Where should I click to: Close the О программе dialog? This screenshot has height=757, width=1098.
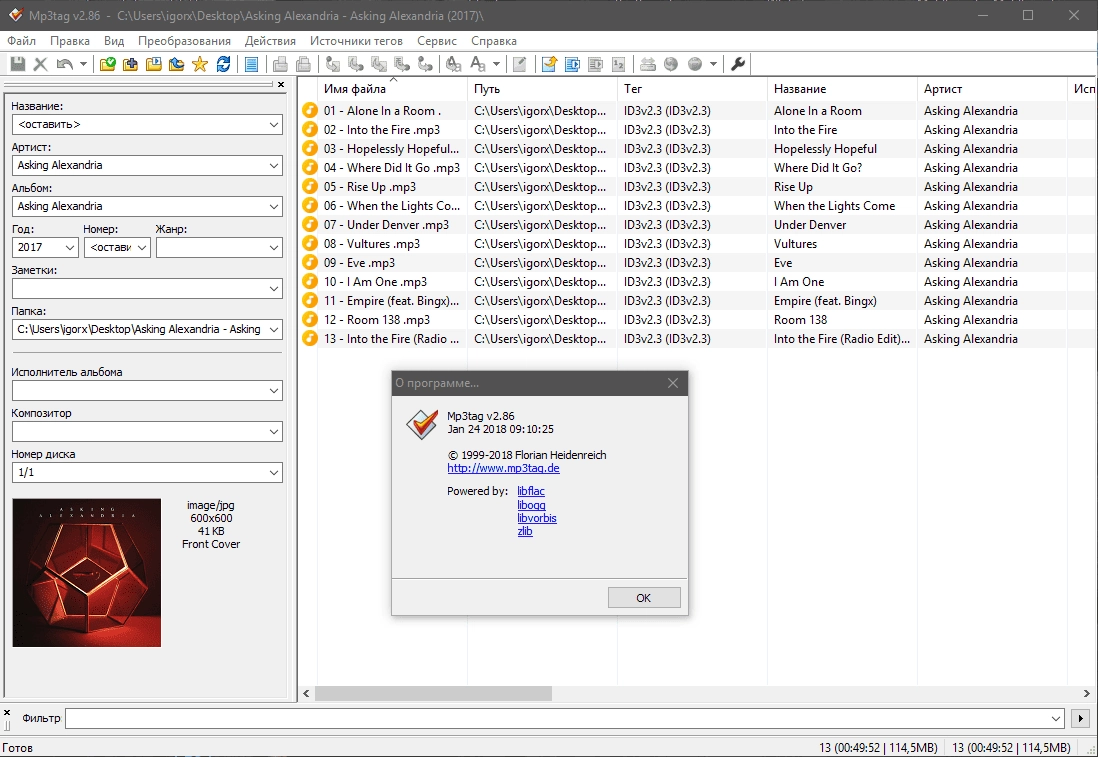point(673,383)
